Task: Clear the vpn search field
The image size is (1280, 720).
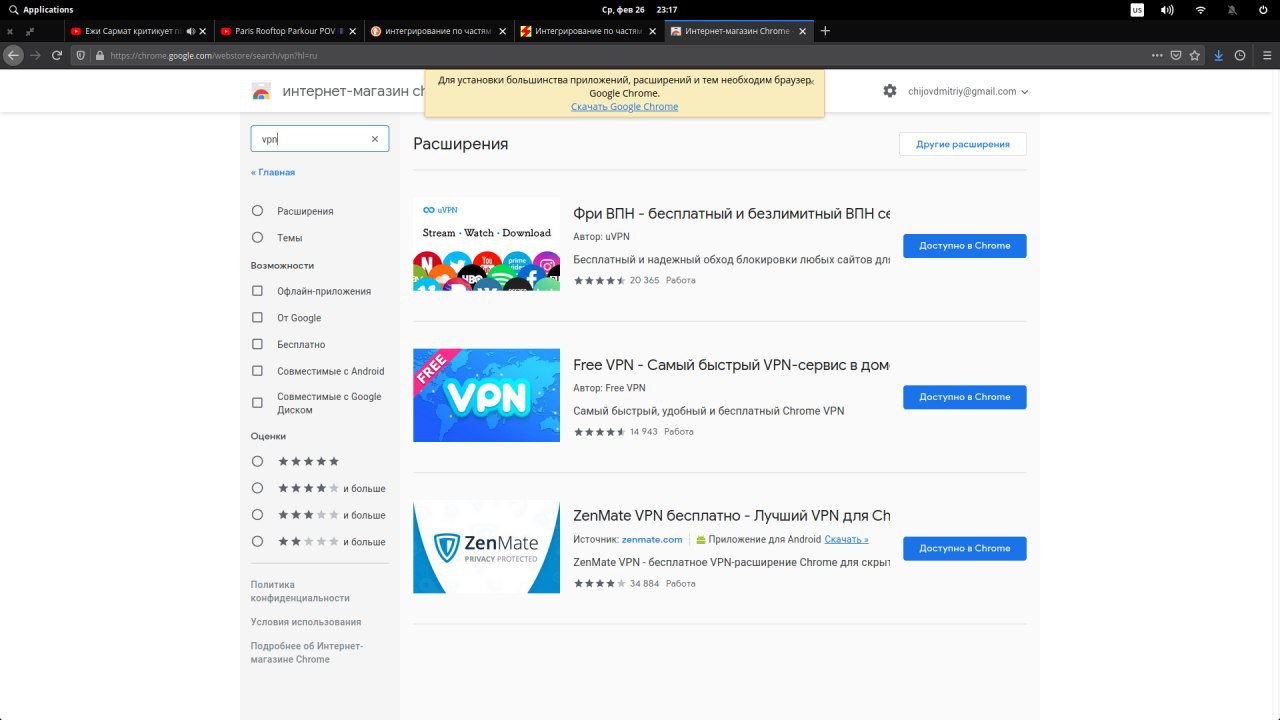Action: (x=375, y=139)
